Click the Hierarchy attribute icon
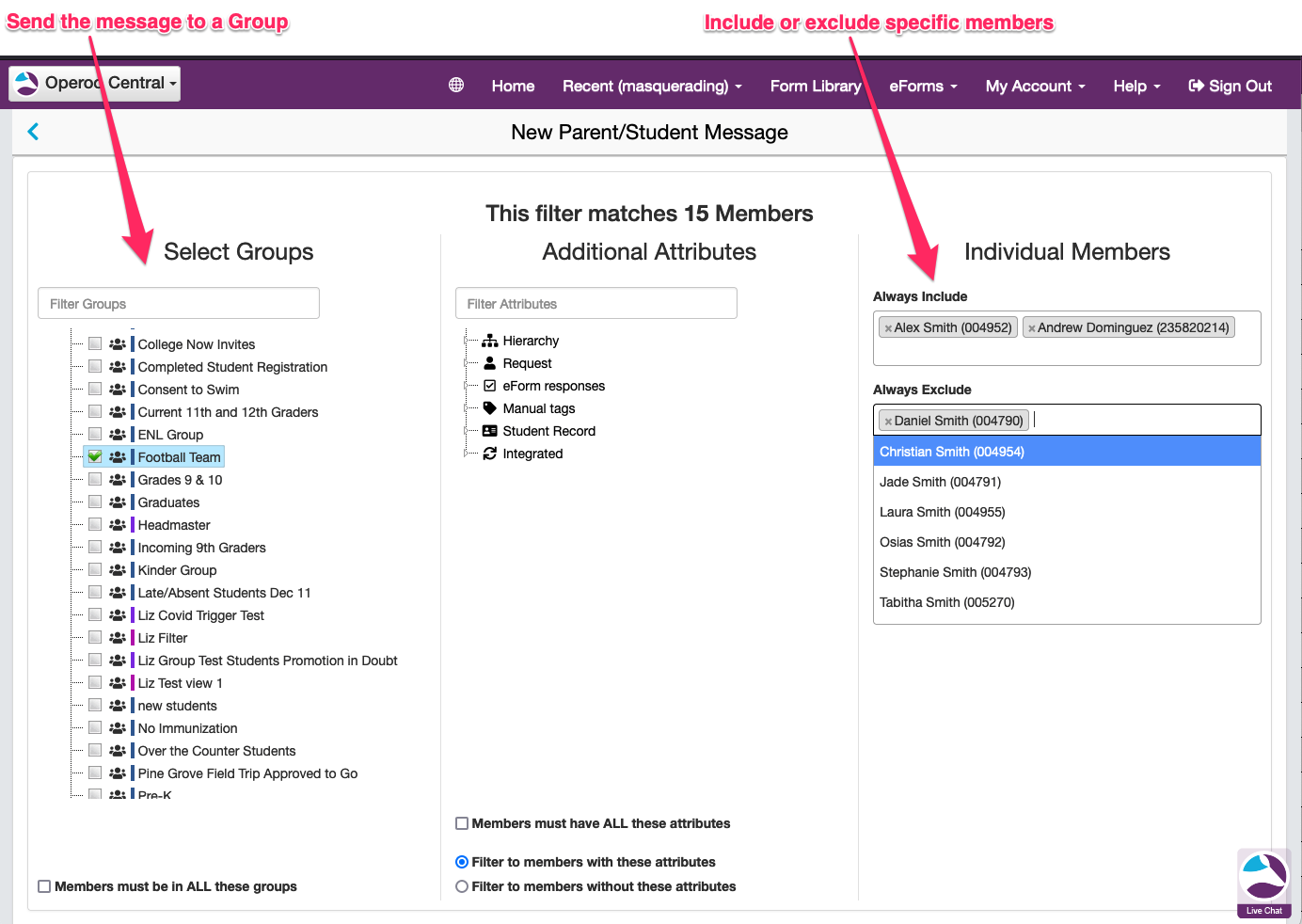The height and width of the screenshot is (924, 1302). pyautogui.click(x=489, y=341)
